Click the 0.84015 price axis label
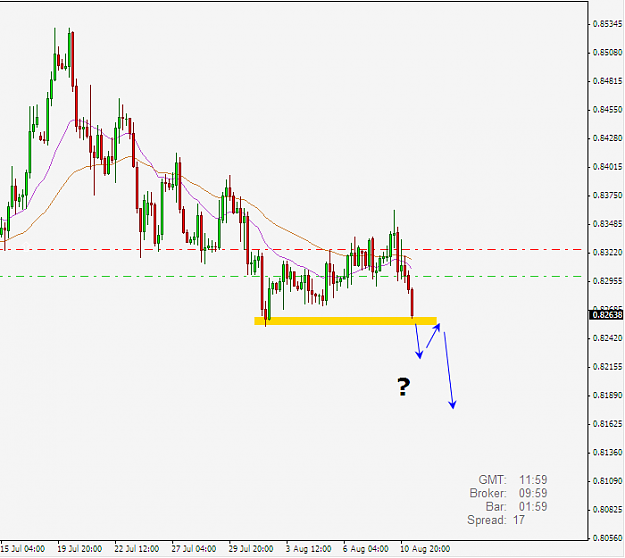Viewport: 625px width, 558px height. click(607, 167)
